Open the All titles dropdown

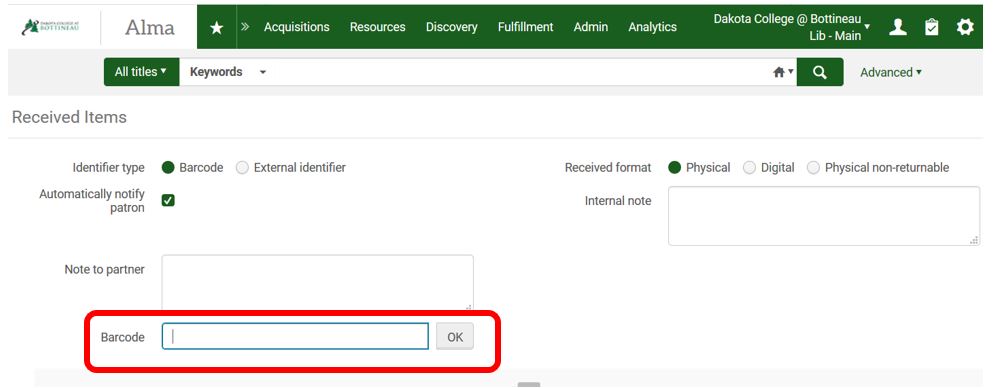[x=141, y=72]
